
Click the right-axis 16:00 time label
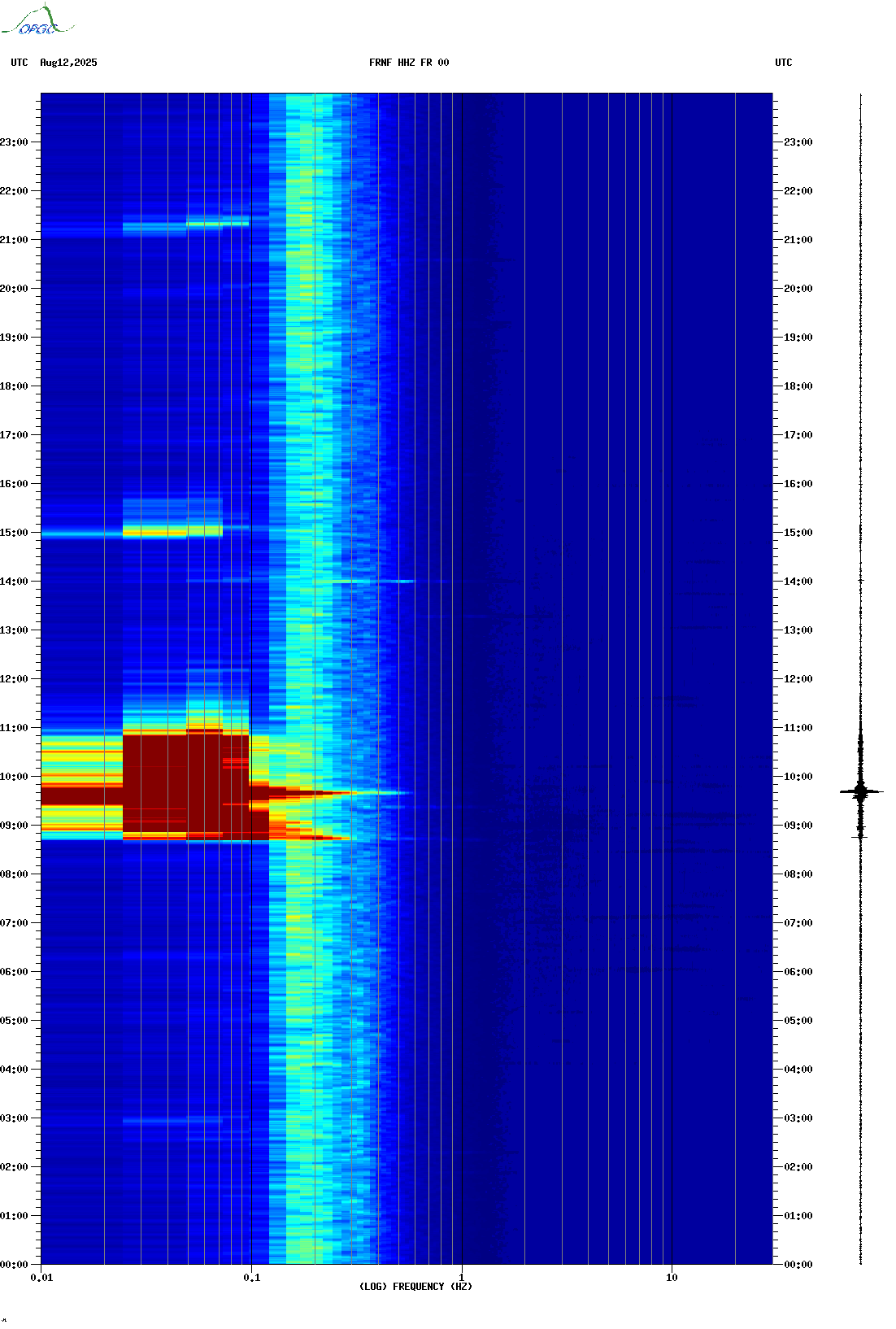798,484
